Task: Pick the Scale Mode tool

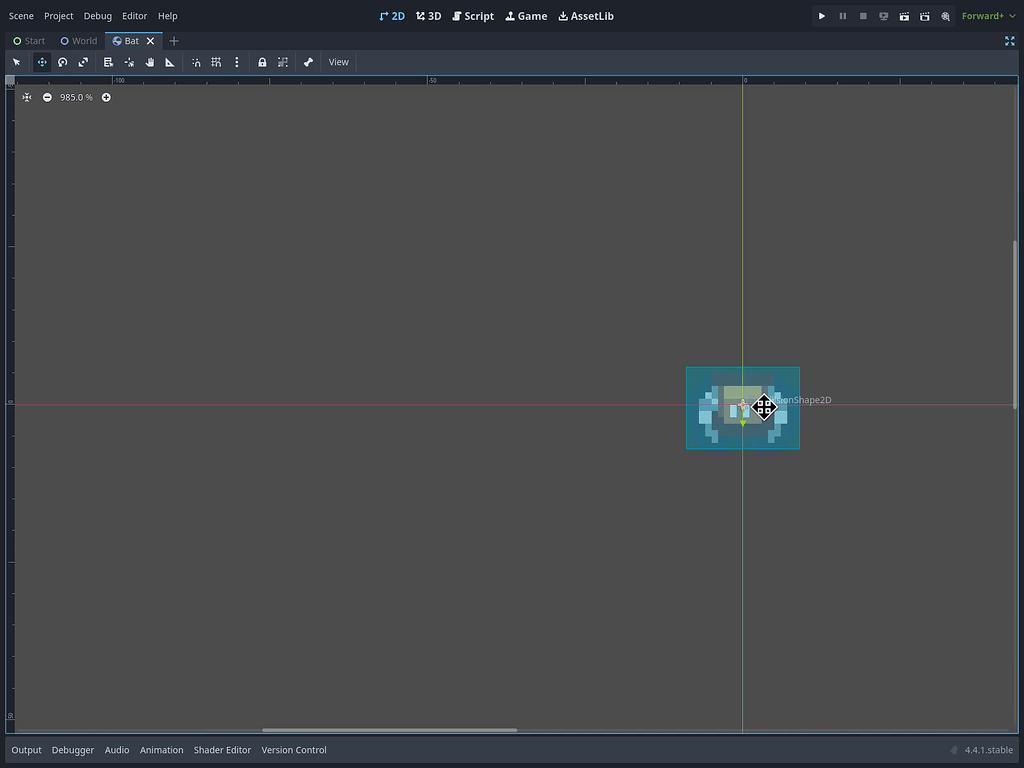Action: click(x=83, y=62)
